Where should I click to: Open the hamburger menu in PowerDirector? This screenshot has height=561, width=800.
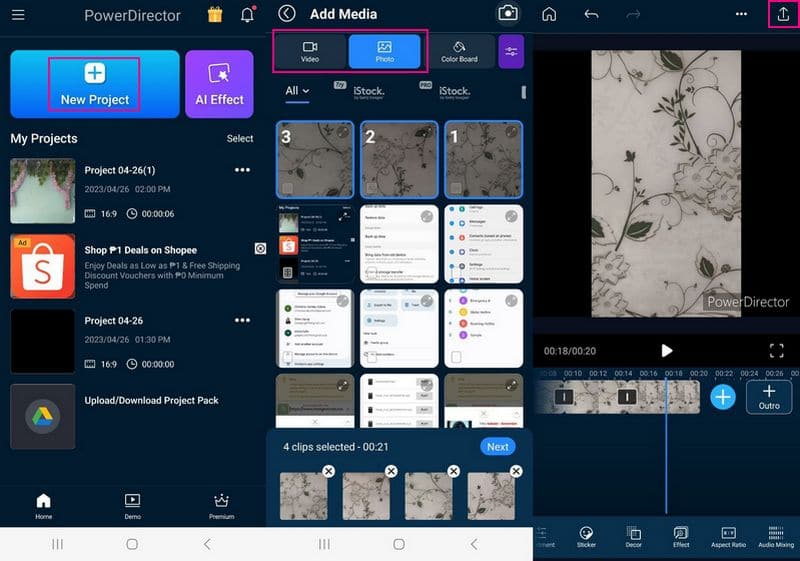pos(18,15)
